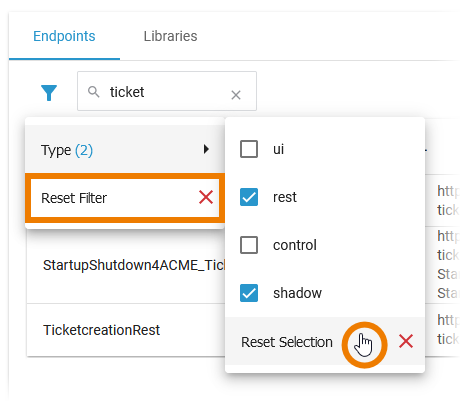Click the Reset Filter option

tap(125, 198)
